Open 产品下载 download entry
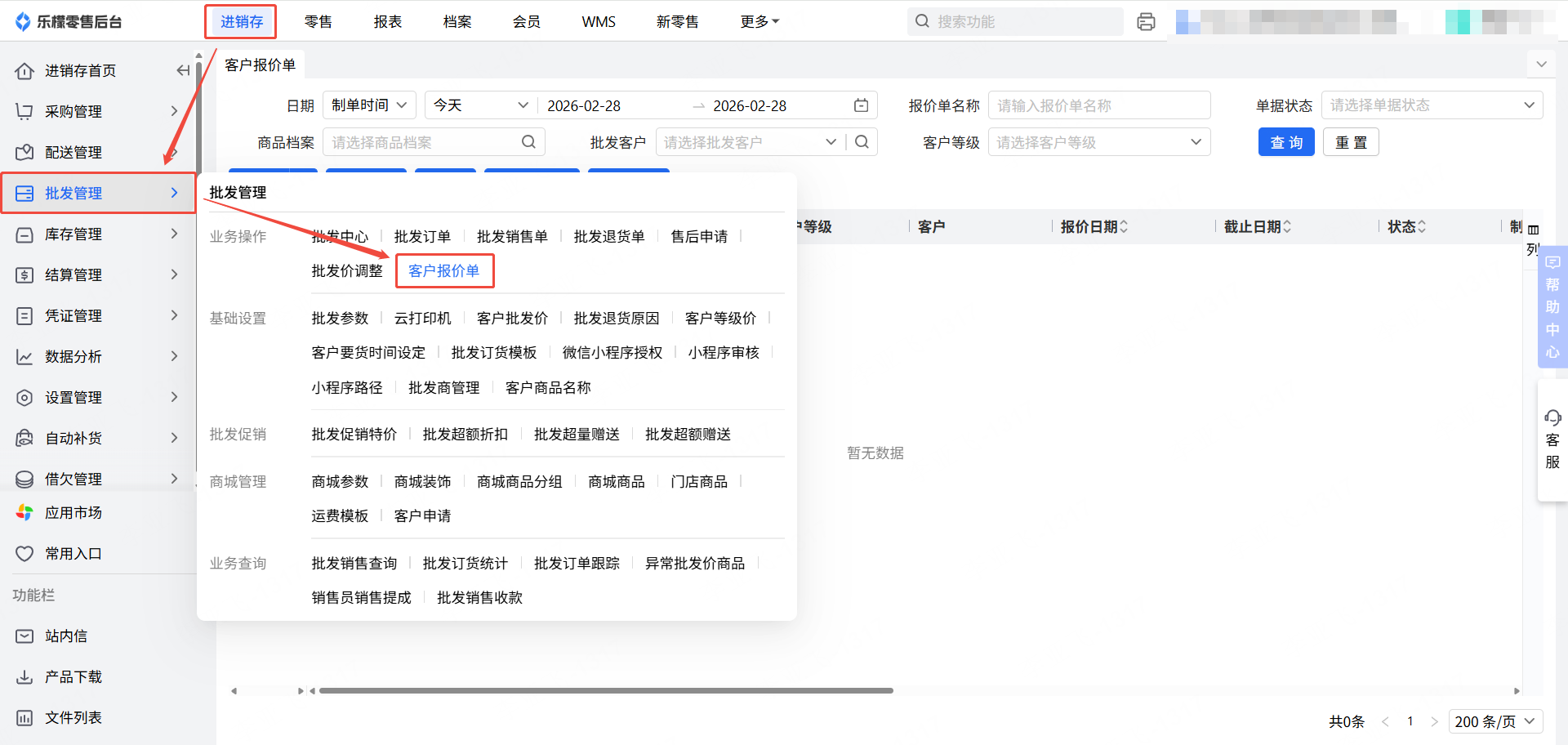Screen dimensions: 1568x745 (59, 677)
